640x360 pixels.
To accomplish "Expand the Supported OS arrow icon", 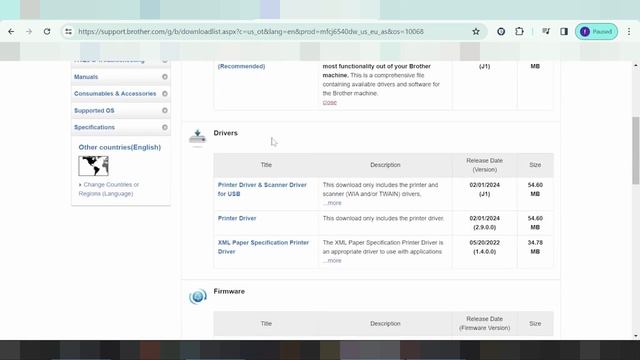I will [x=165, y=110].
